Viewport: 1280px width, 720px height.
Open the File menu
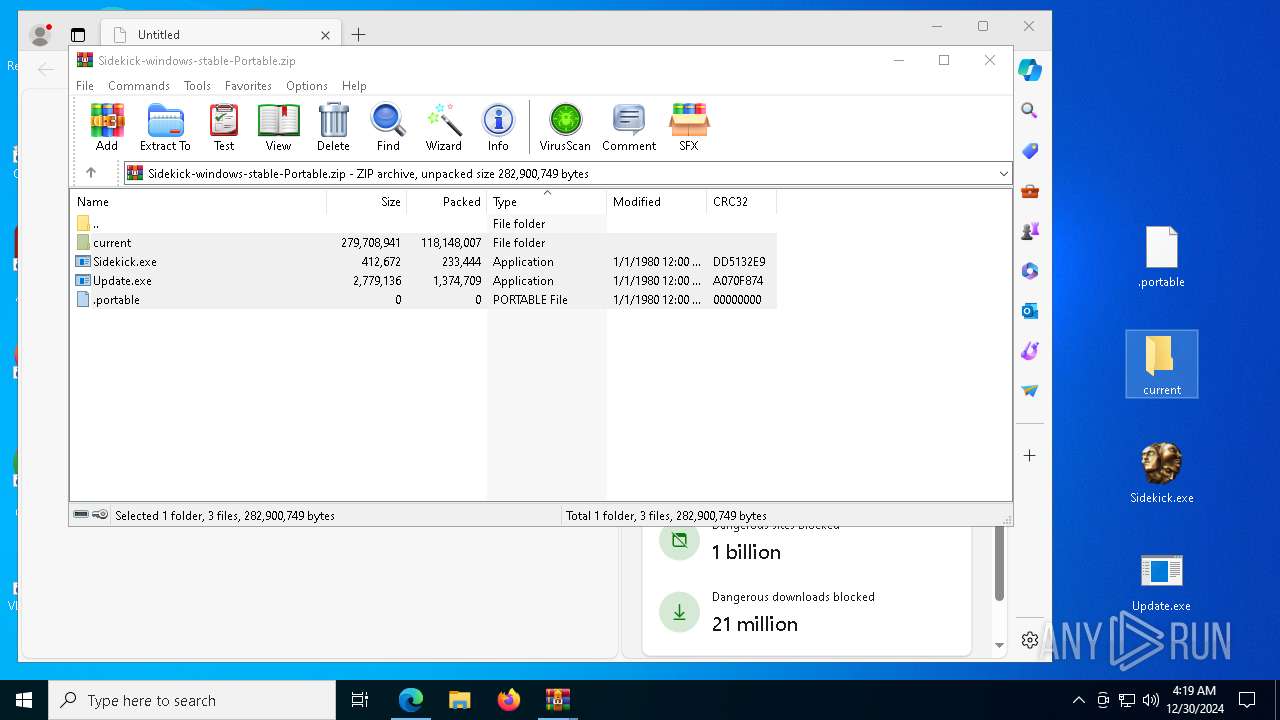(x=85, y=86)
